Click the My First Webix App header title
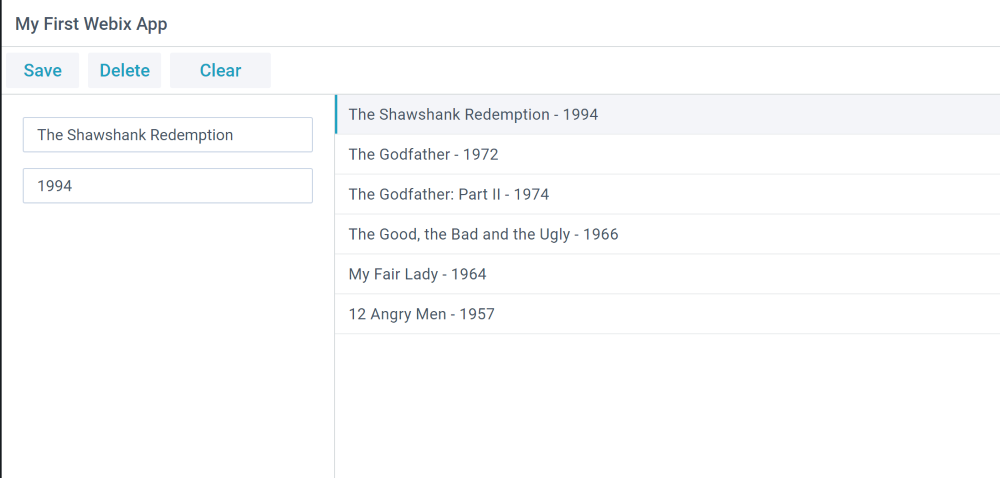 click(91, 23)
